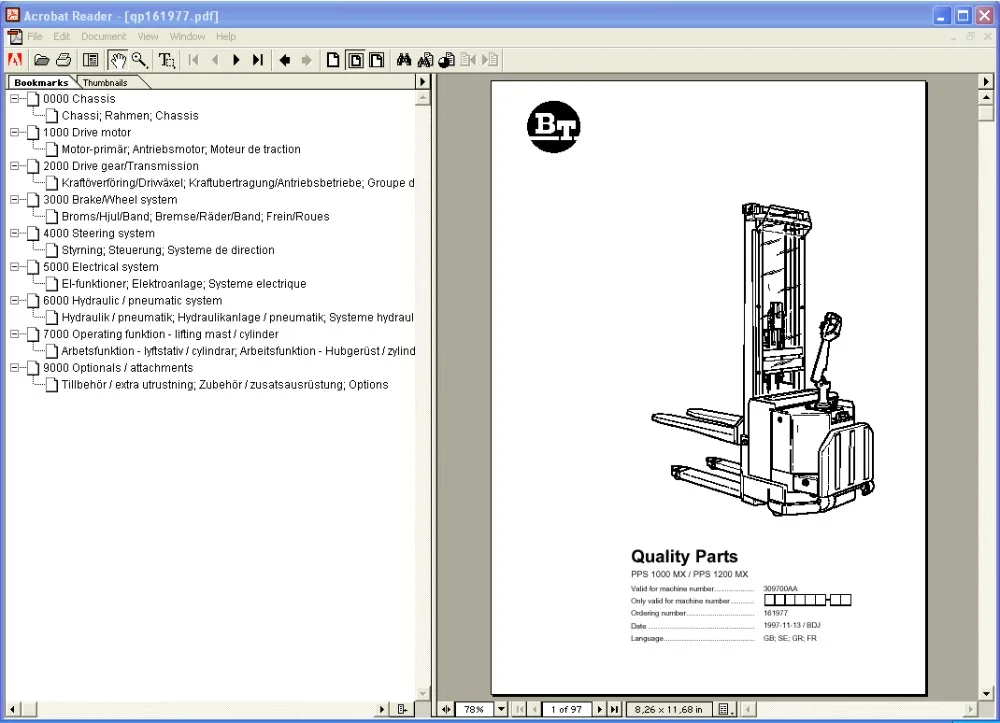Open the Help menu
The width and height of the screenshot is (1000, 723).
pos(226,36)
